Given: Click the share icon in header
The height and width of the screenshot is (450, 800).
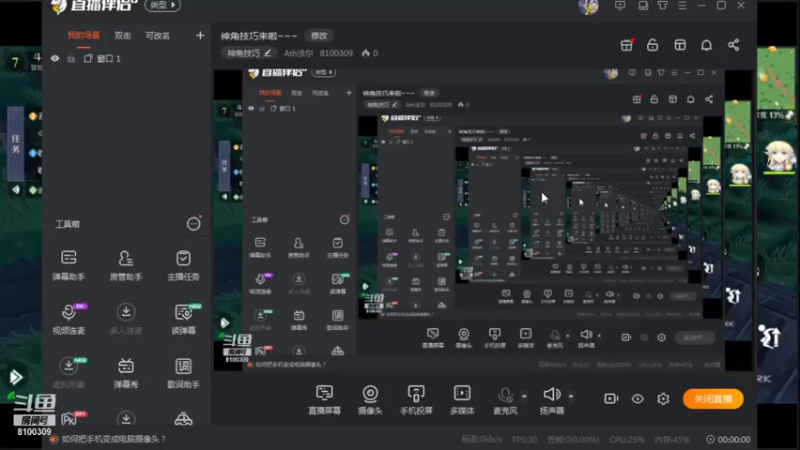Looking at the screenshot, I should [x=734, y=45].
